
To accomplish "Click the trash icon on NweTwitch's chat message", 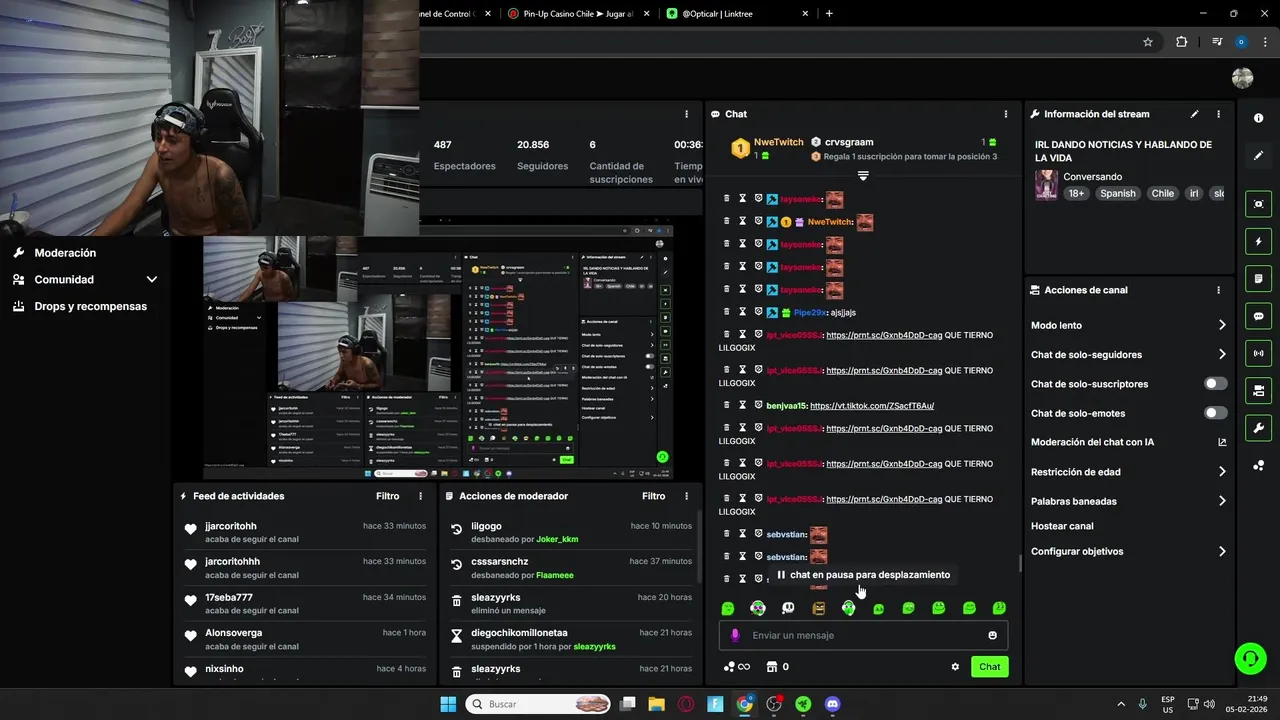I will [x=727, y=222].
